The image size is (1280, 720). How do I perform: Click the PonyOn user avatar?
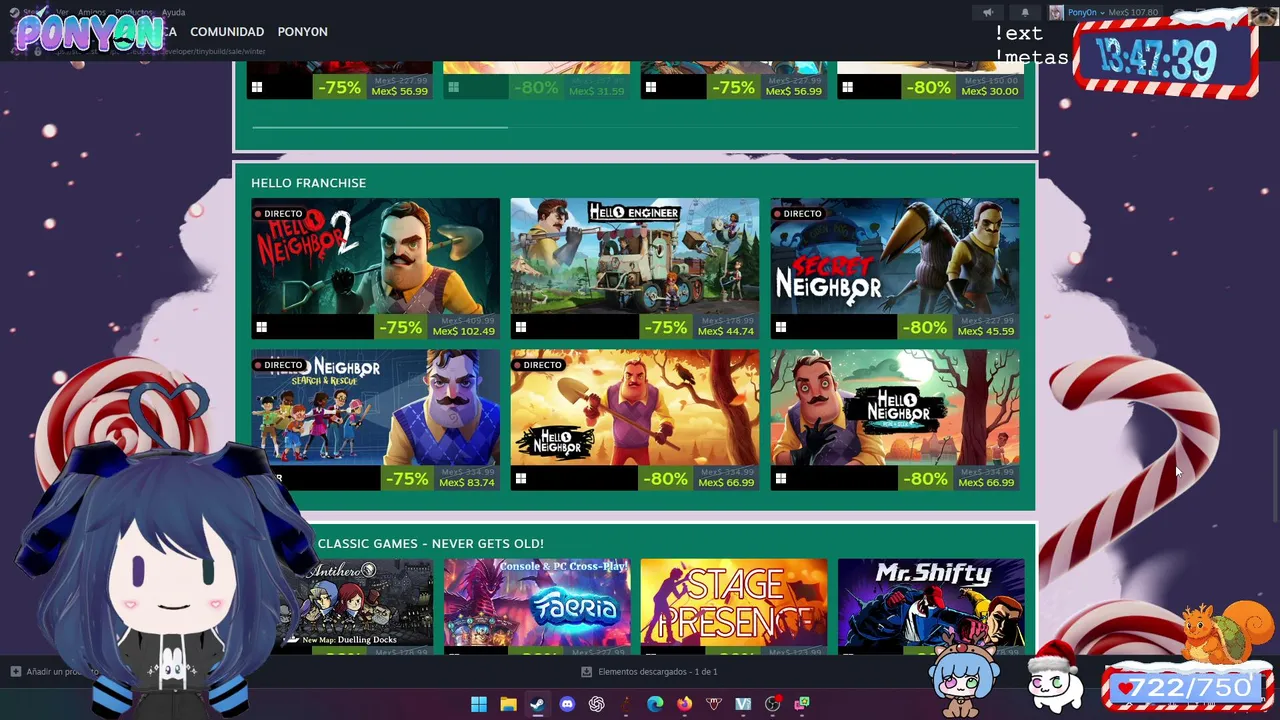1056,12
